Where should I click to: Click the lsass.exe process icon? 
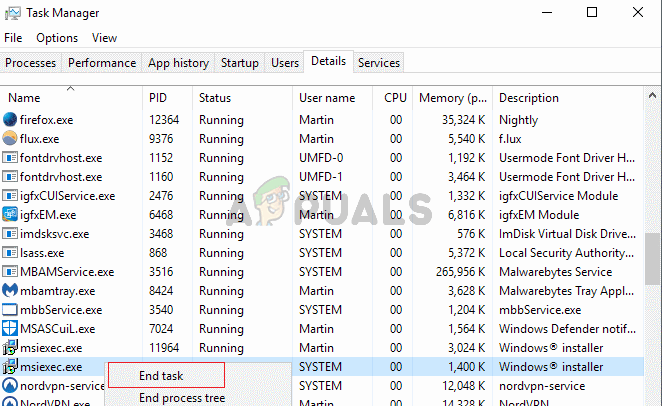click(10, 252)
